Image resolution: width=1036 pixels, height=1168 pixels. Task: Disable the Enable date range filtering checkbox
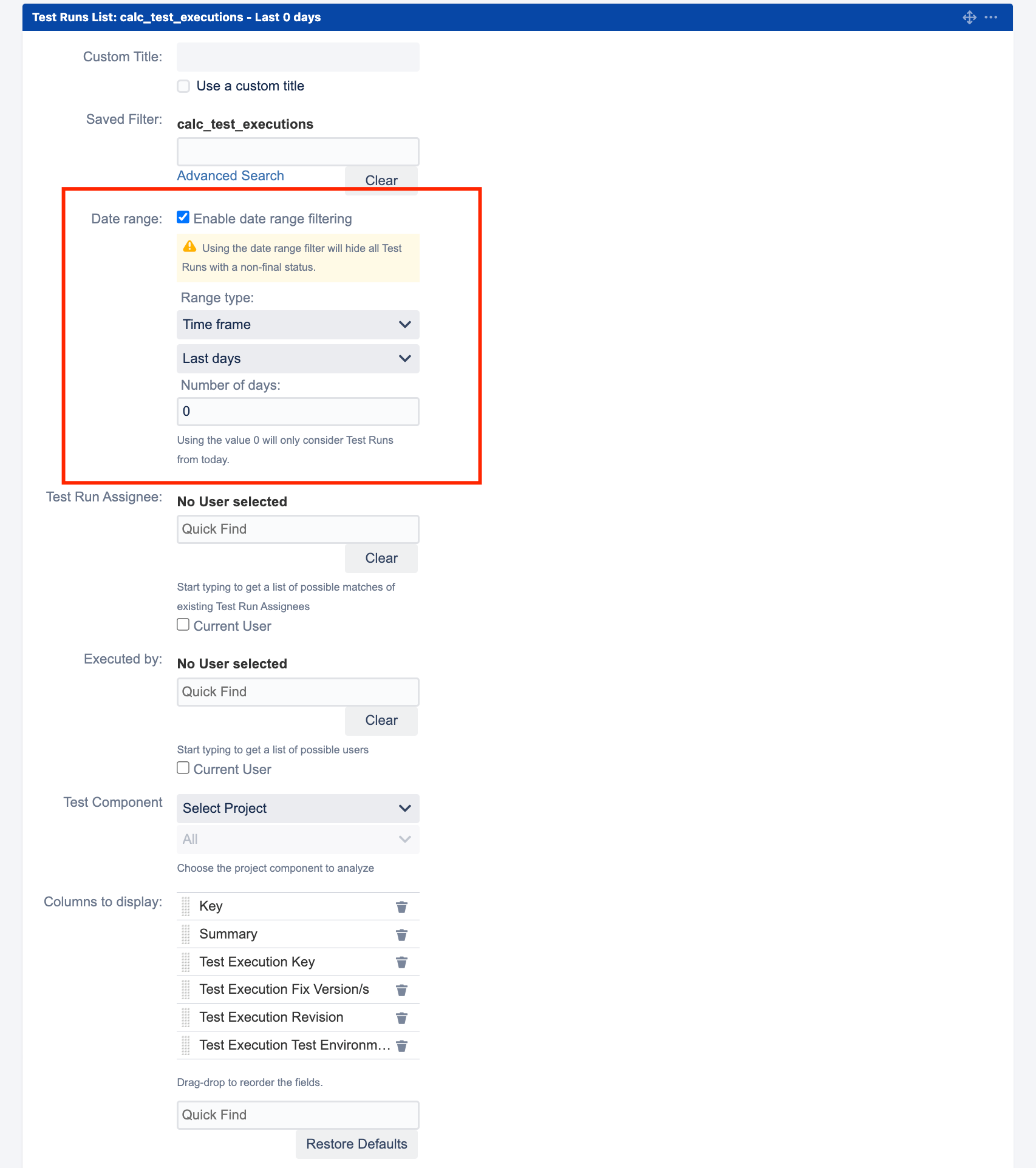click(183, 217)
